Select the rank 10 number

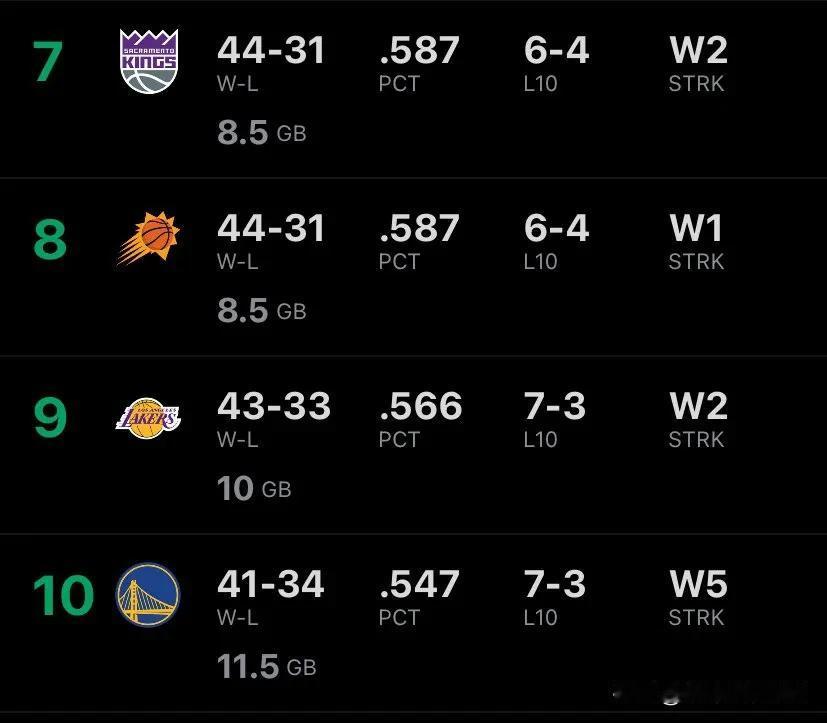63,596
